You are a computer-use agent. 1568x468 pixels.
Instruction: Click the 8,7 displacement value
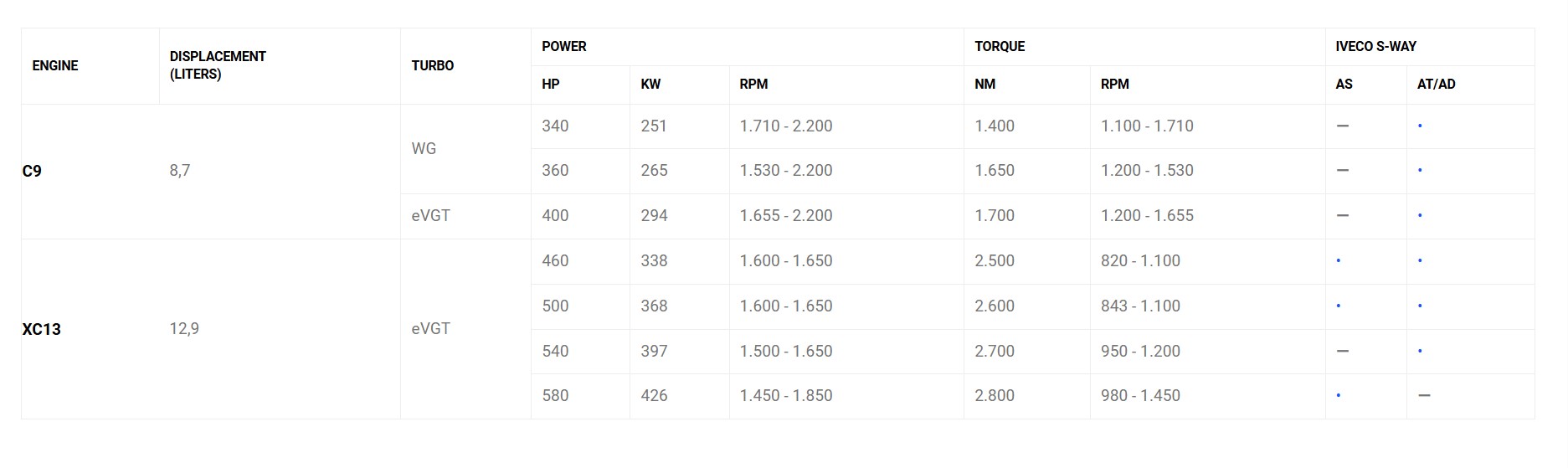tap(180, 171)
